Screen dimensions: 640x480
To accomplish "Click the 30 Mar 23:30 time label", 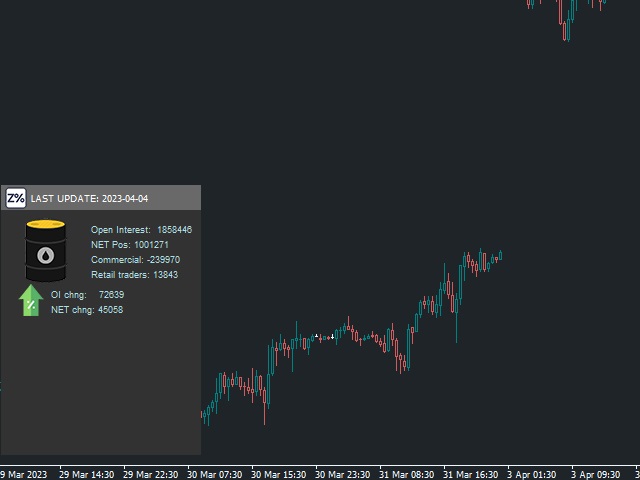I will tap(343, 475).
